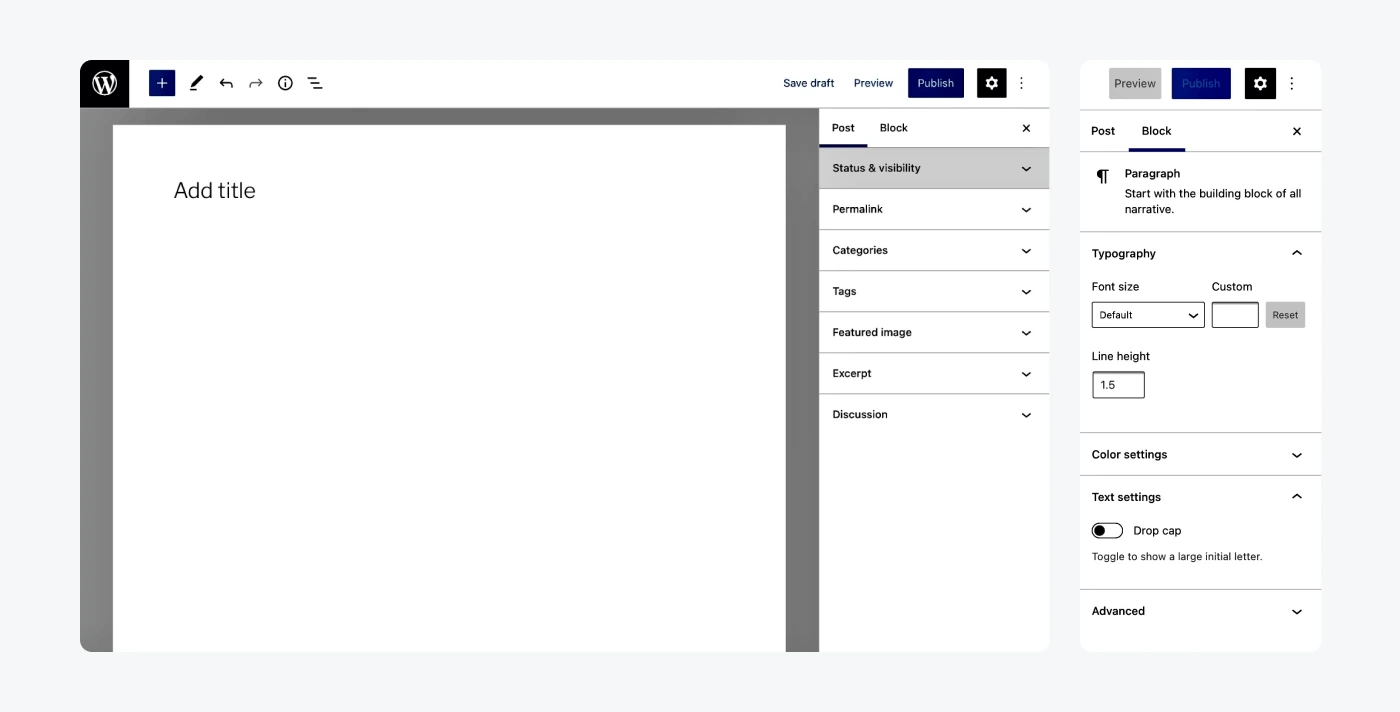Image resolution: width=1400 pixels, height=712 pixels.
Task: Expand the Color settings section
Action: click(1200, 454)
